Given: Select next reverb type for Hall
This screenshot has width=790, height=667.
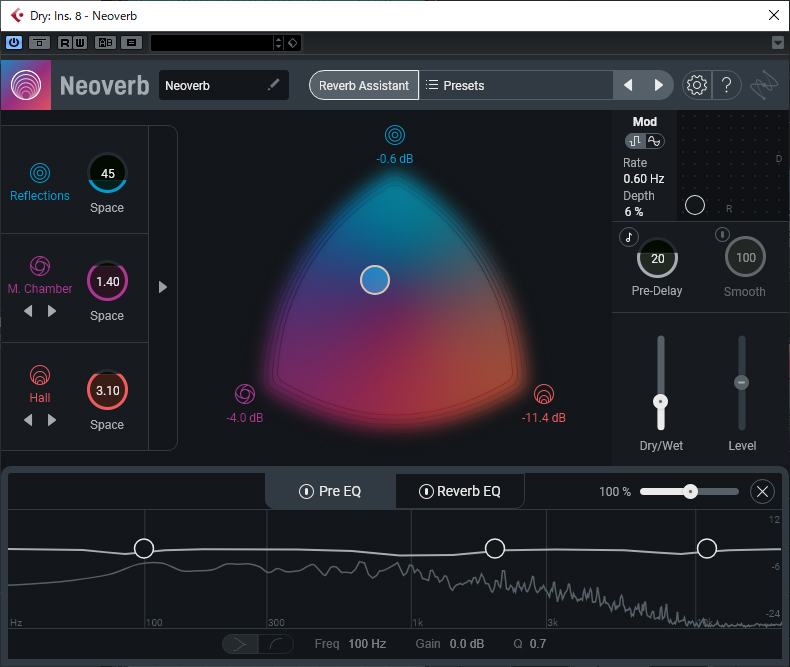Looking at the screenshot, I should [51, 420].
